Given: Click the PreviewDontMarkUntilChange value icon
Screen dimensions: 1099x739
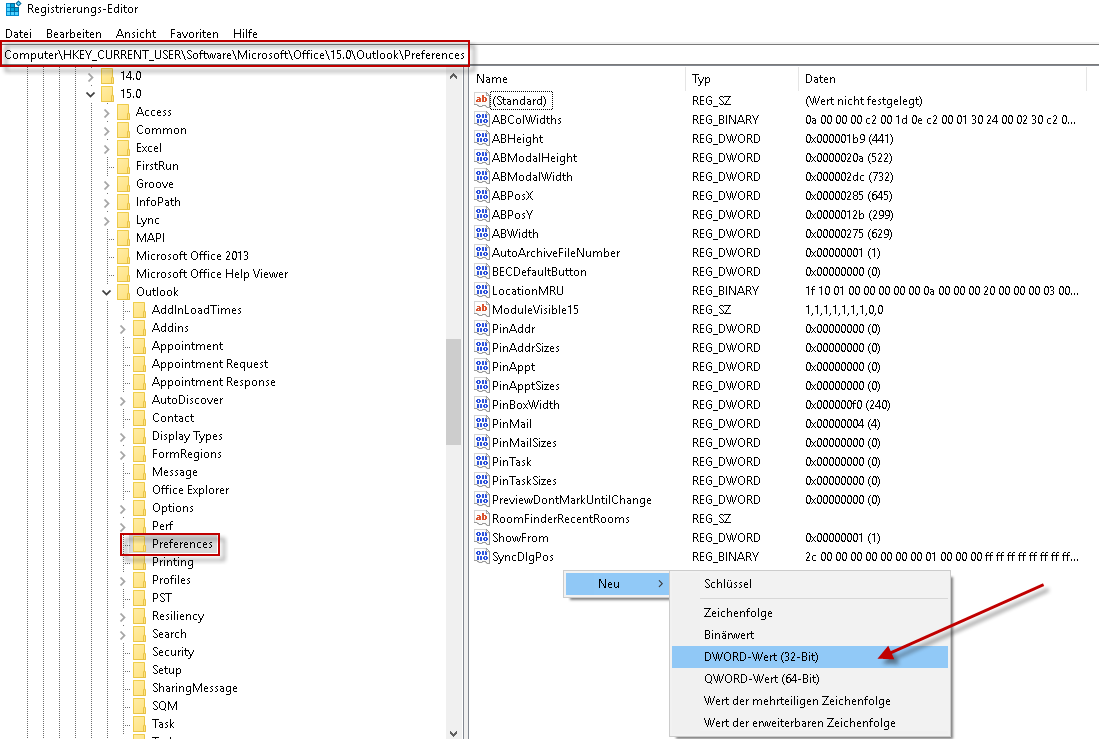Looking at the screenshot, I should click(x=482, y=499).
